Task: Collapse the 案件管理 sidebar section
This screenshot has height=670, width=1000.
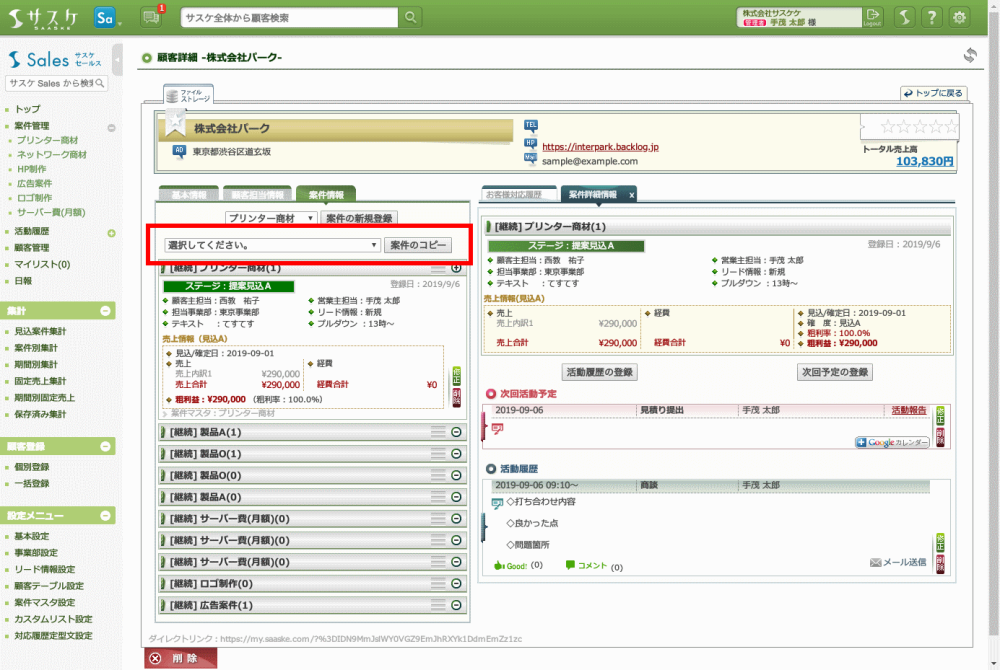Action: pyautogui.click(x=111, y=127)
